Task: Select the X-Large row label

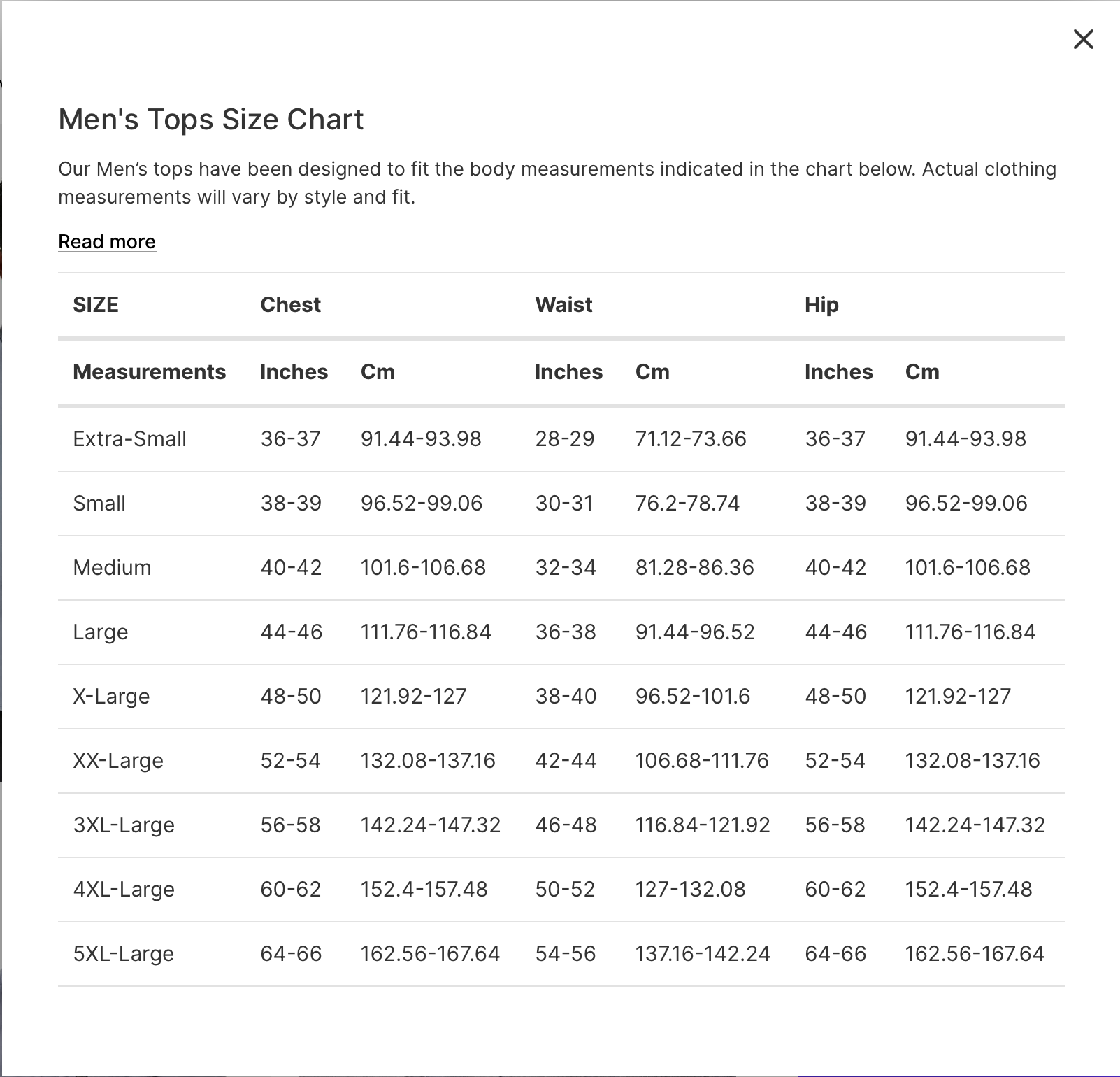Action: 111,697
